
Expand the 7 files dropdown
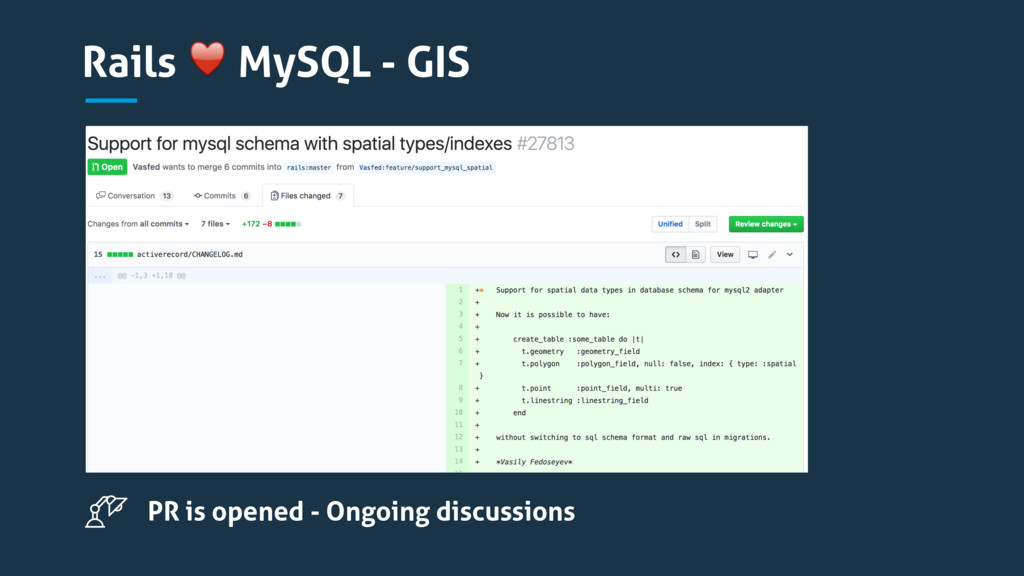[215, 224]
